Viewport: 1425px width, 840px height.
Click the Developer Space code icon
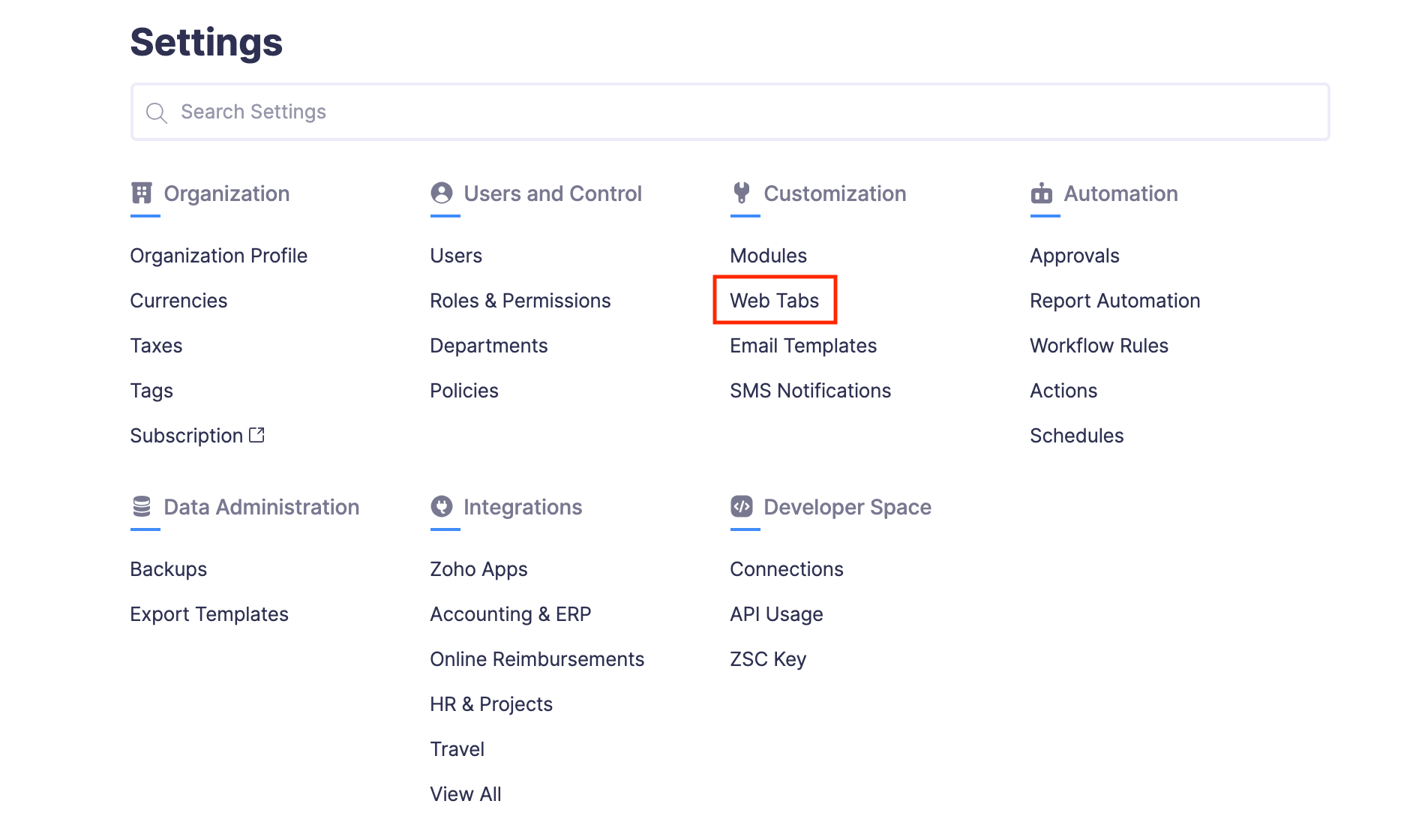tap(741, 507)
